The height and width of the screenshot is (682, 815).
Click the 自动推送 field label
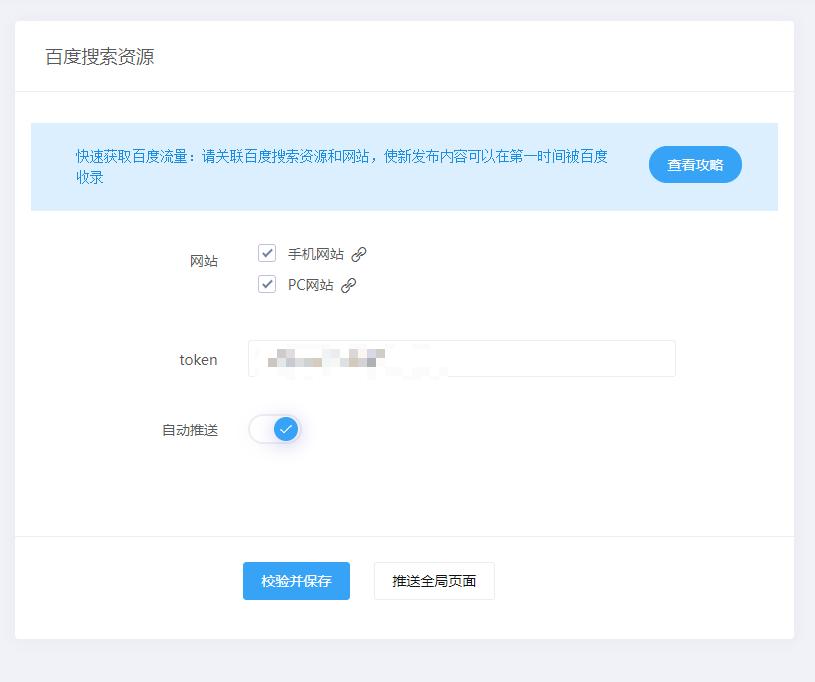pos(189,428)
